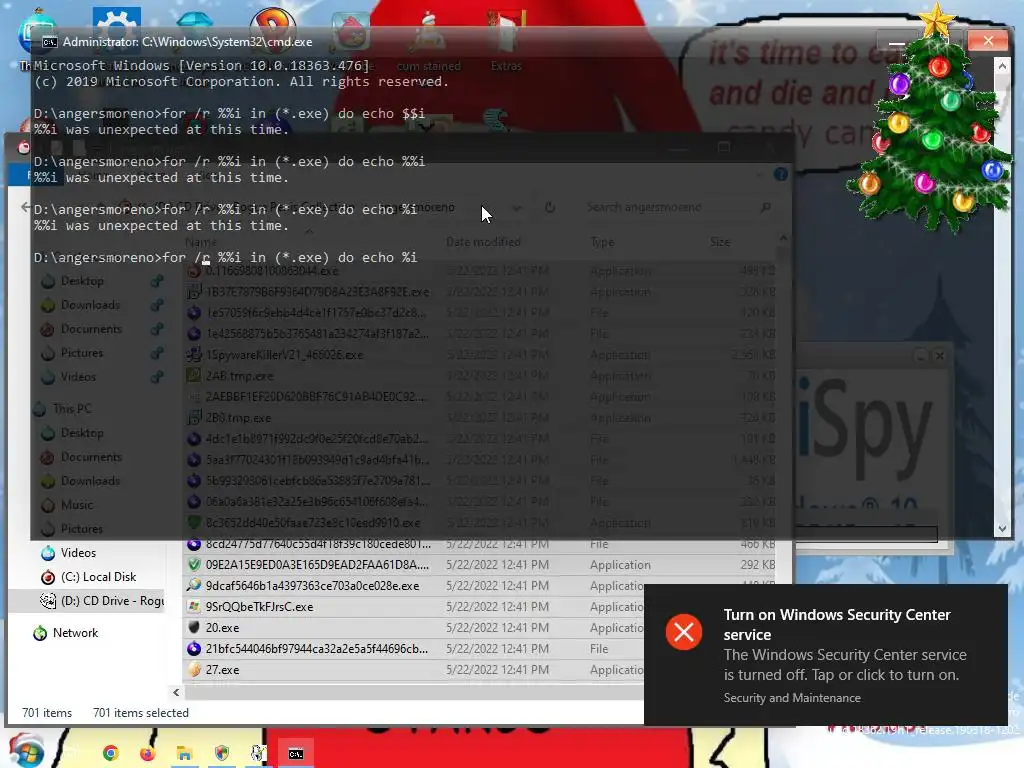Click the left arrow of the horizontal scrollbar

coord(176,692)
